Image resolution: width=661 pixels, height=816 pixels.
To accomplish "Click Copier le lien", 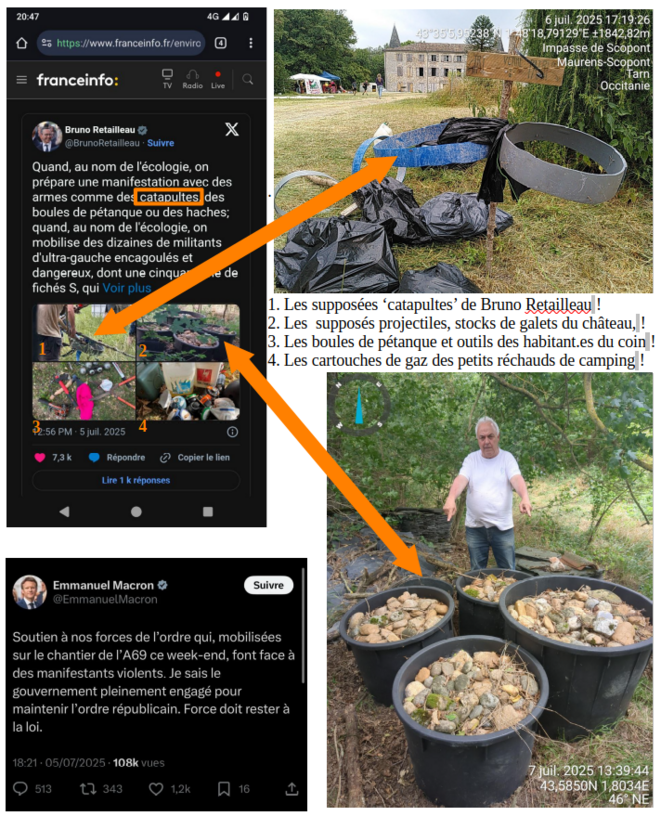I will [195, 457].
